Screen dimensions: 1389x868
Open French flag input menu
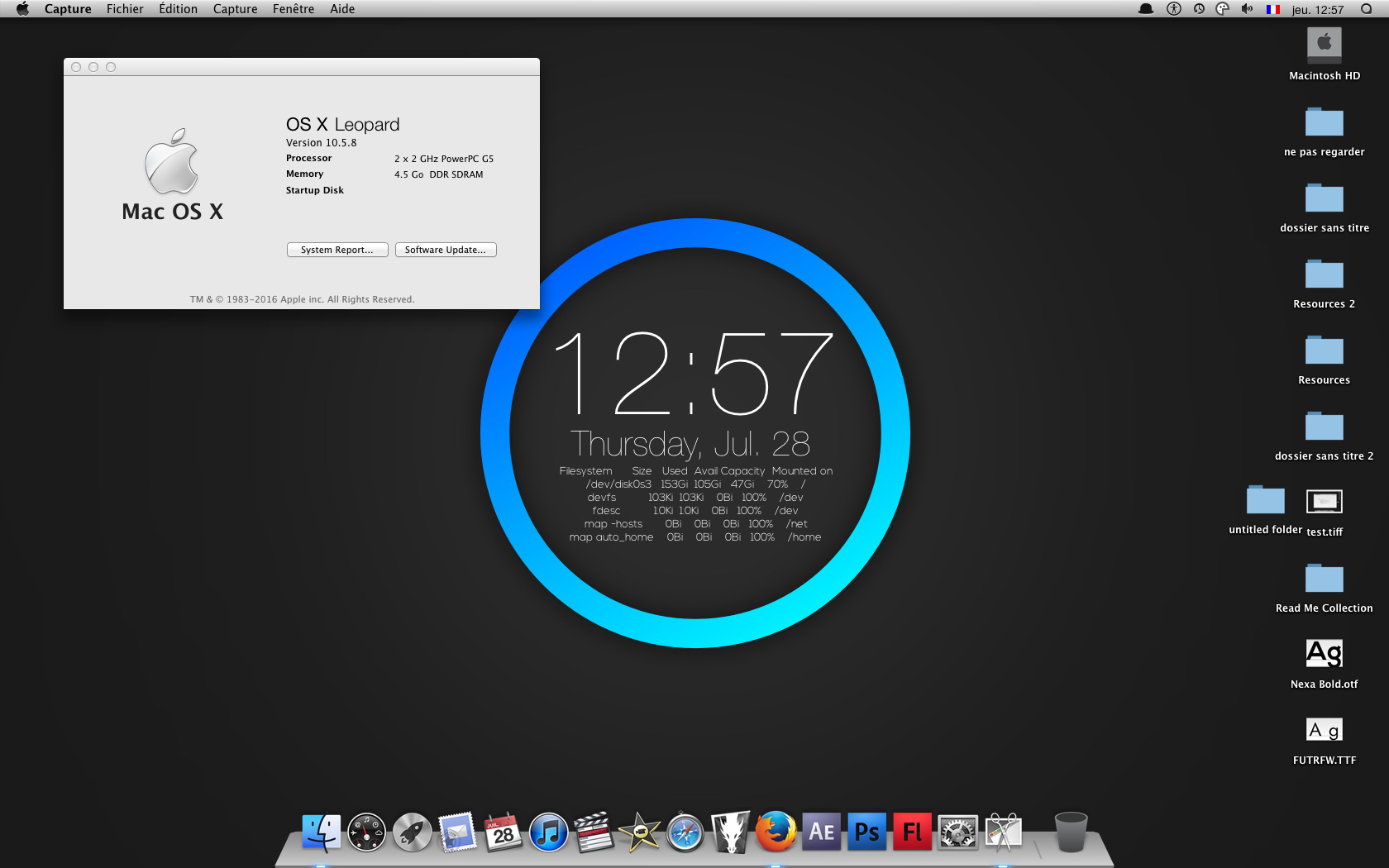(x=1273, y=9)
